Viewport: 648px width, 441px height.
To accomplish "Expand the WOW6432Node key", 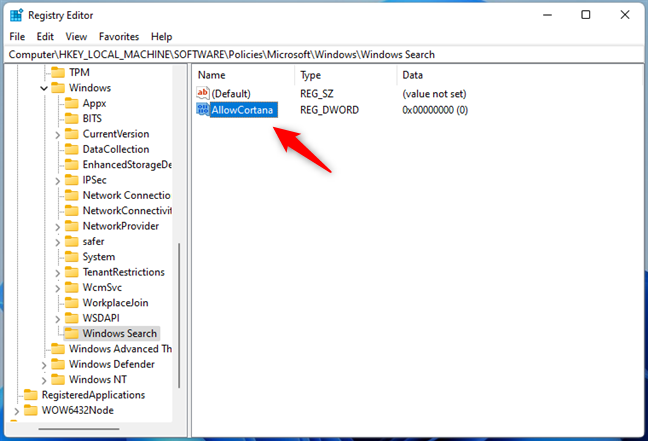I will [17, 411].
